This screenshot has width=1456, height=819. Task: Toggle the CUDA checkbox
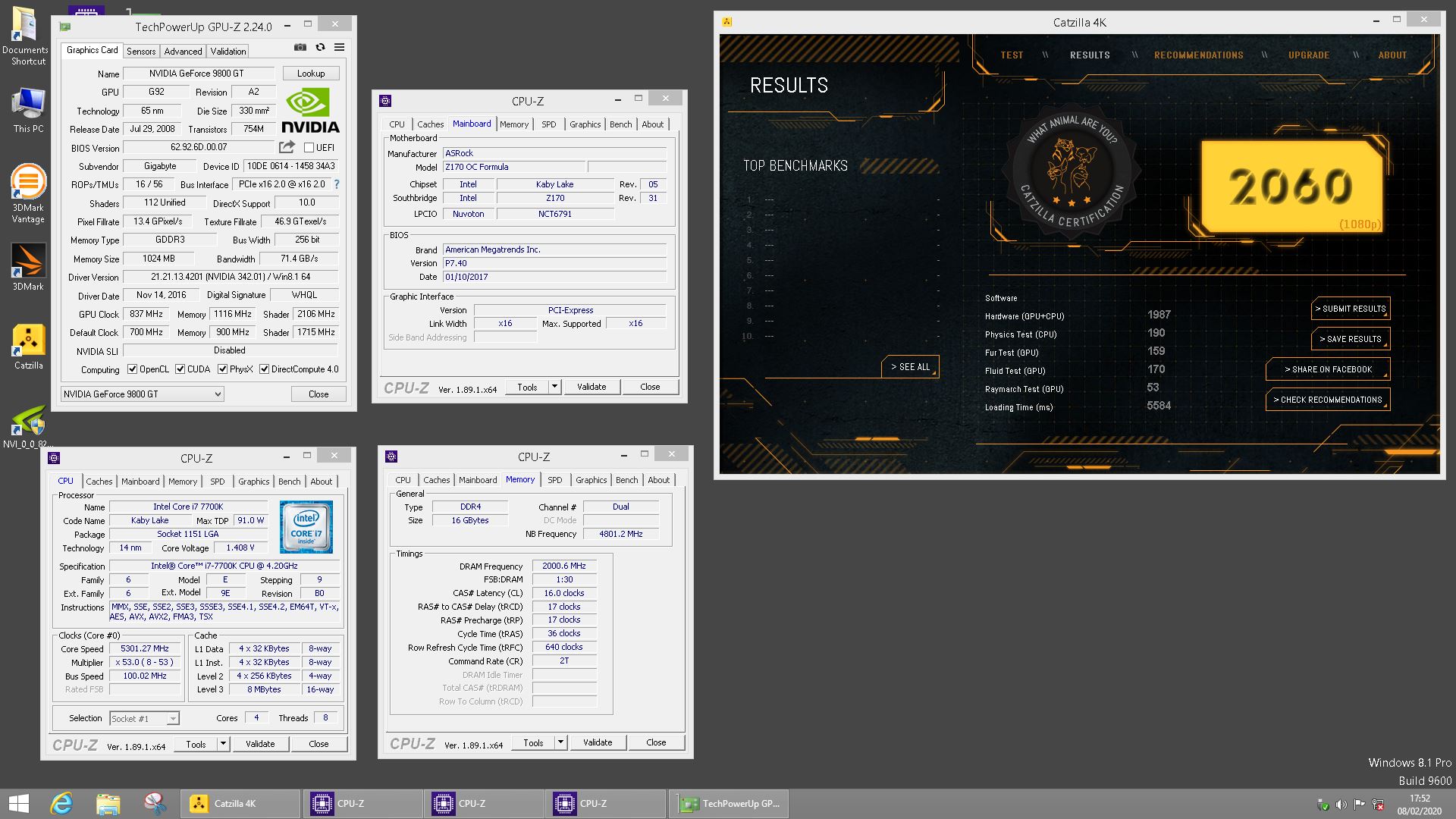pyautogui.click(x=180, y=369)
